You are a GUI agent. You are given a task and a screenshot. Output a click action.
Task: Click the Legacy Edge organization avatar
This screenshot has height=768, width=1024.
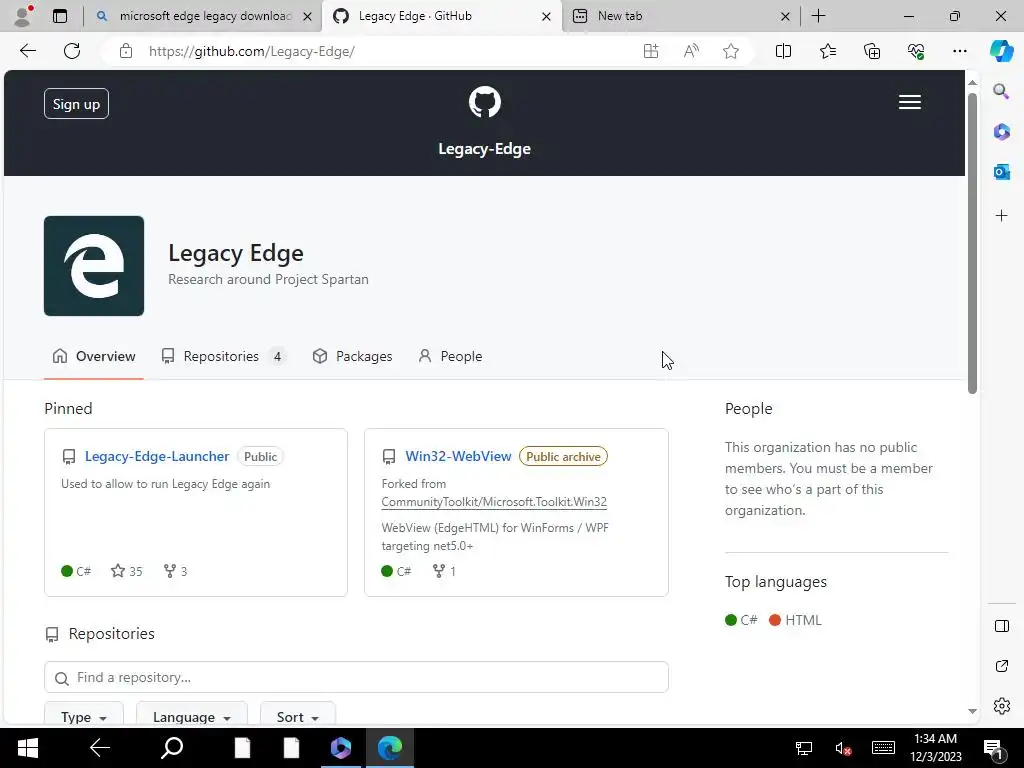click(94, 266)
